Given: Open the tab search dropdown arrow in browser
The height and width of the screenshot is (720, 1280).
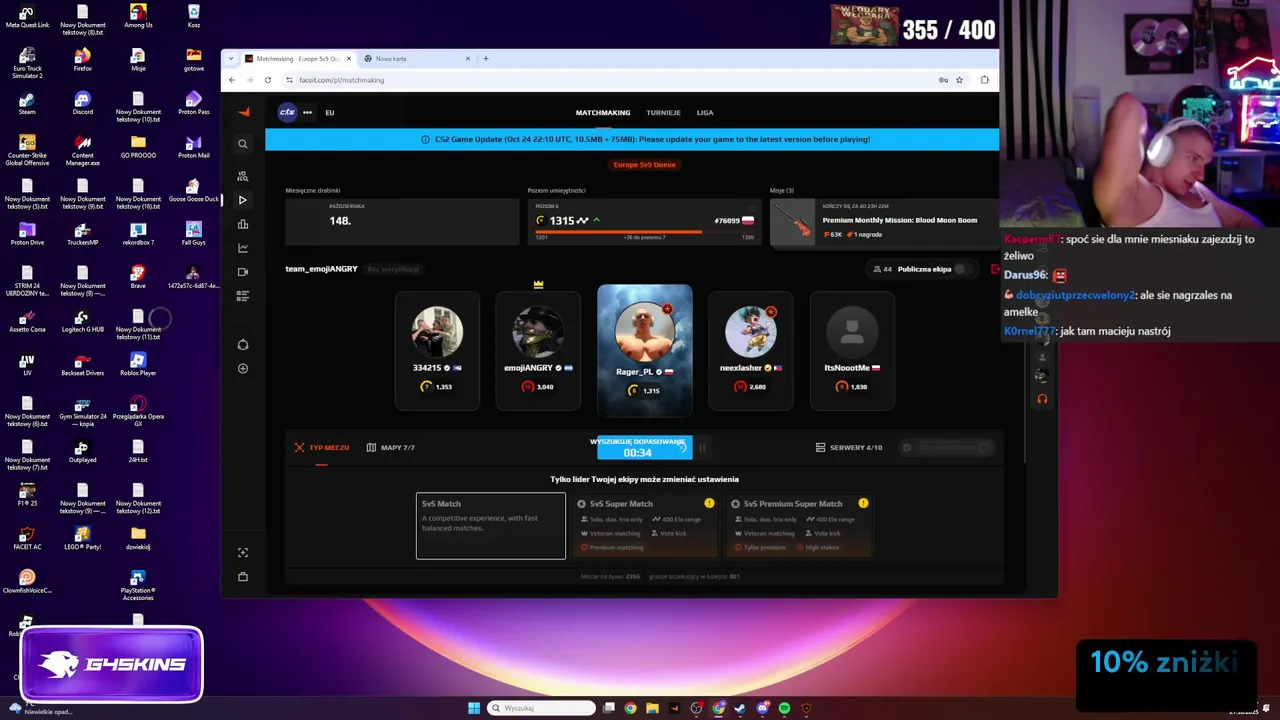Looking at the screenshot, I should pyautogui.click(x=232, y=59).
